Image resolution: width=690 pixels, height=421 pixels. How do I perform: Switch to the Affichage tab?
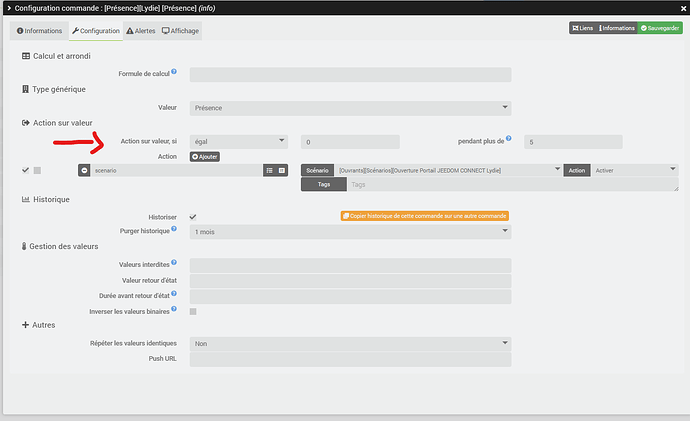point(181,31)
